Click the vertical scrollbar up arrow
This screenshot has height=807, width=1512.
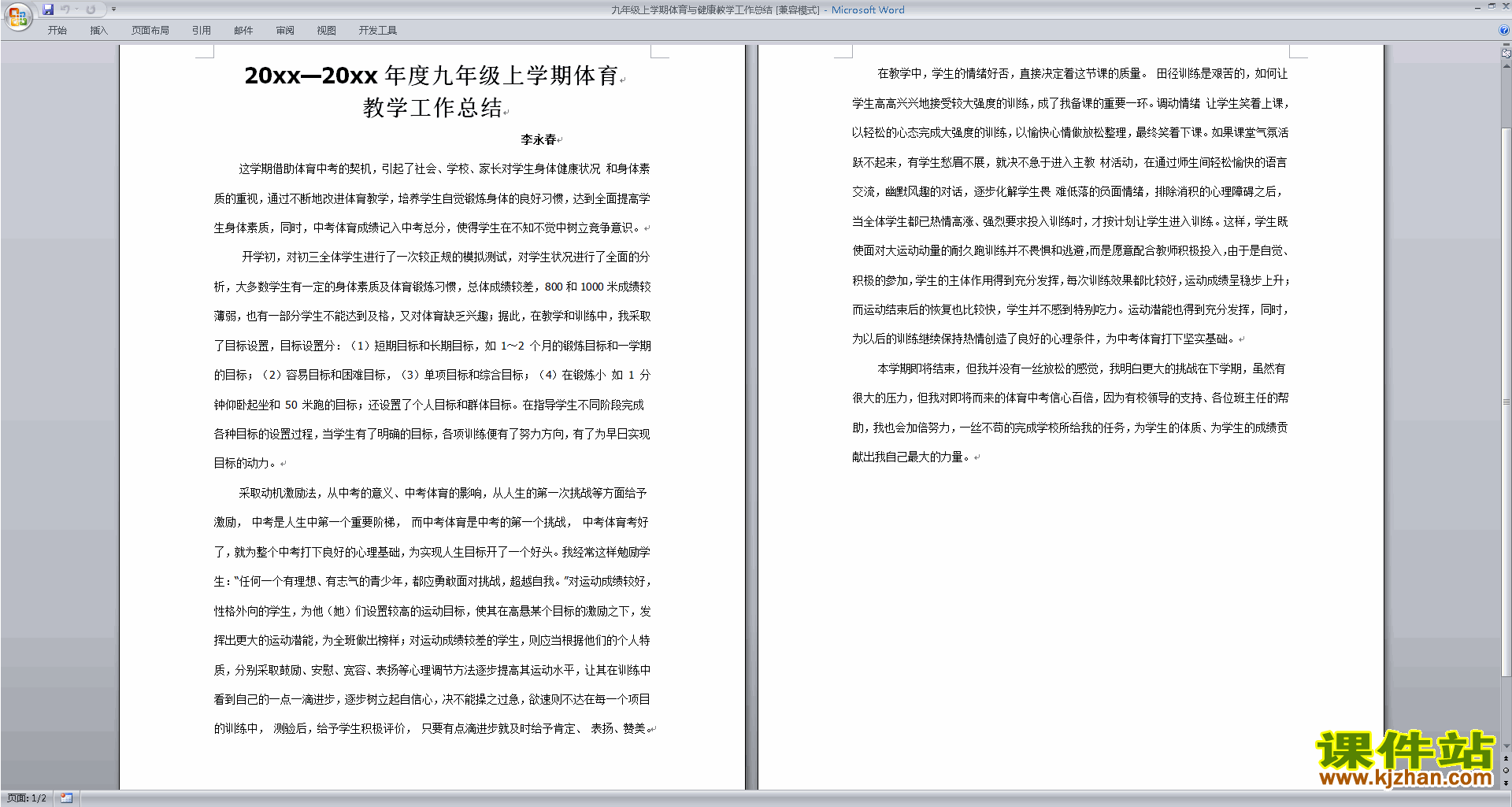click(1506, 65)
